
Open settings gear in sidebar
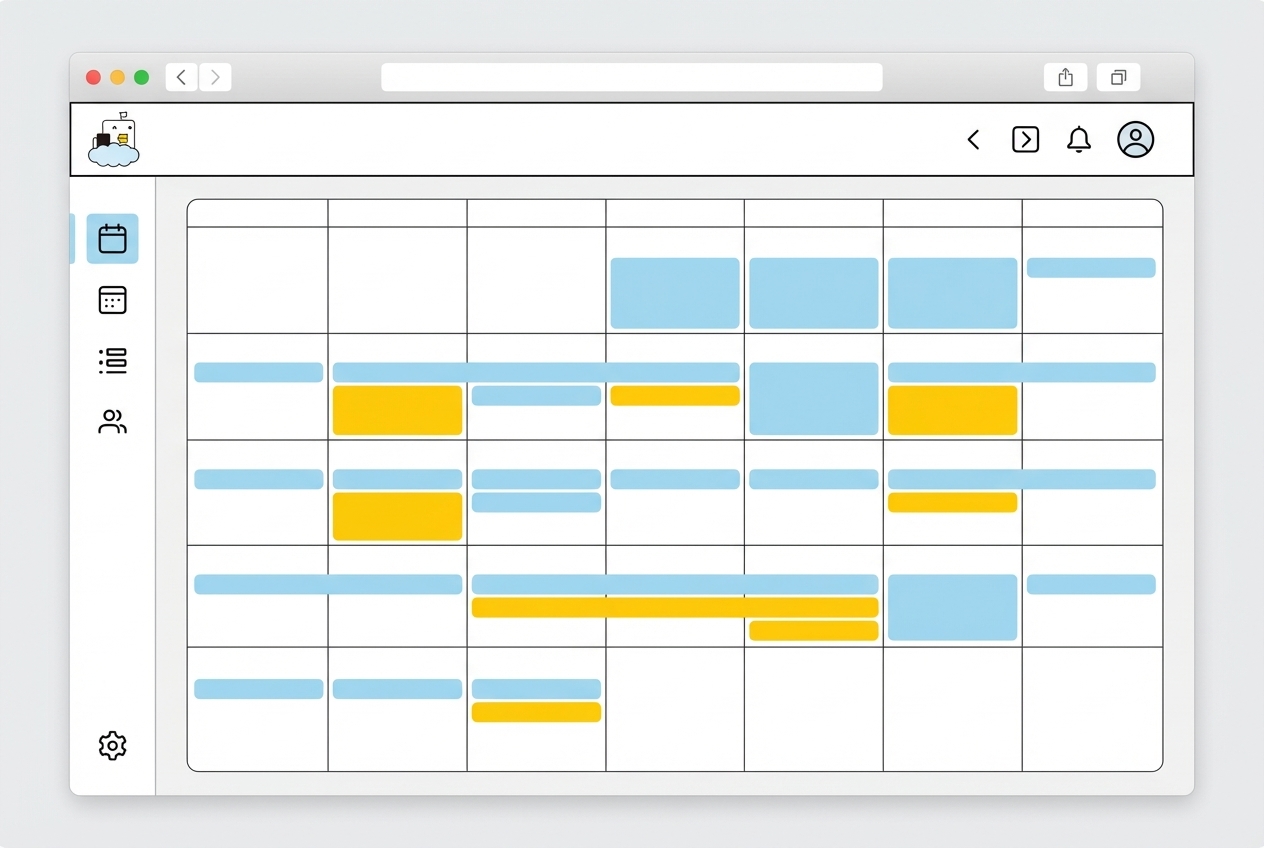[112, 745]
